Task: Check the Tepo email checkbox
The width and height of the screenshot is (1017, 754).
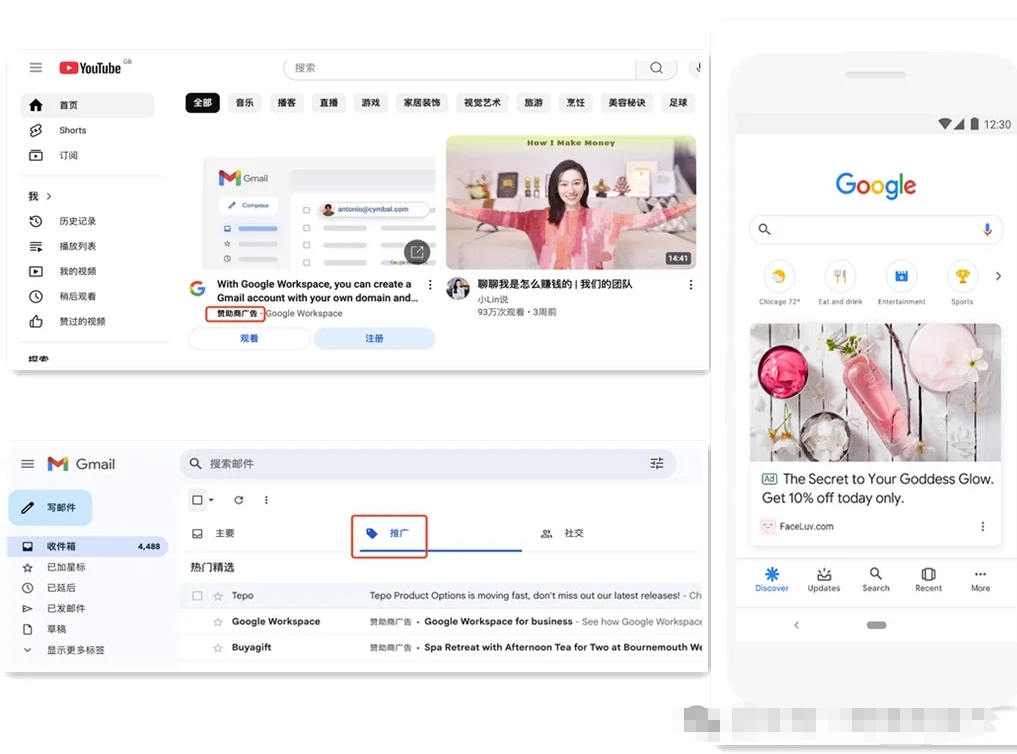Action: pos(197,596)
